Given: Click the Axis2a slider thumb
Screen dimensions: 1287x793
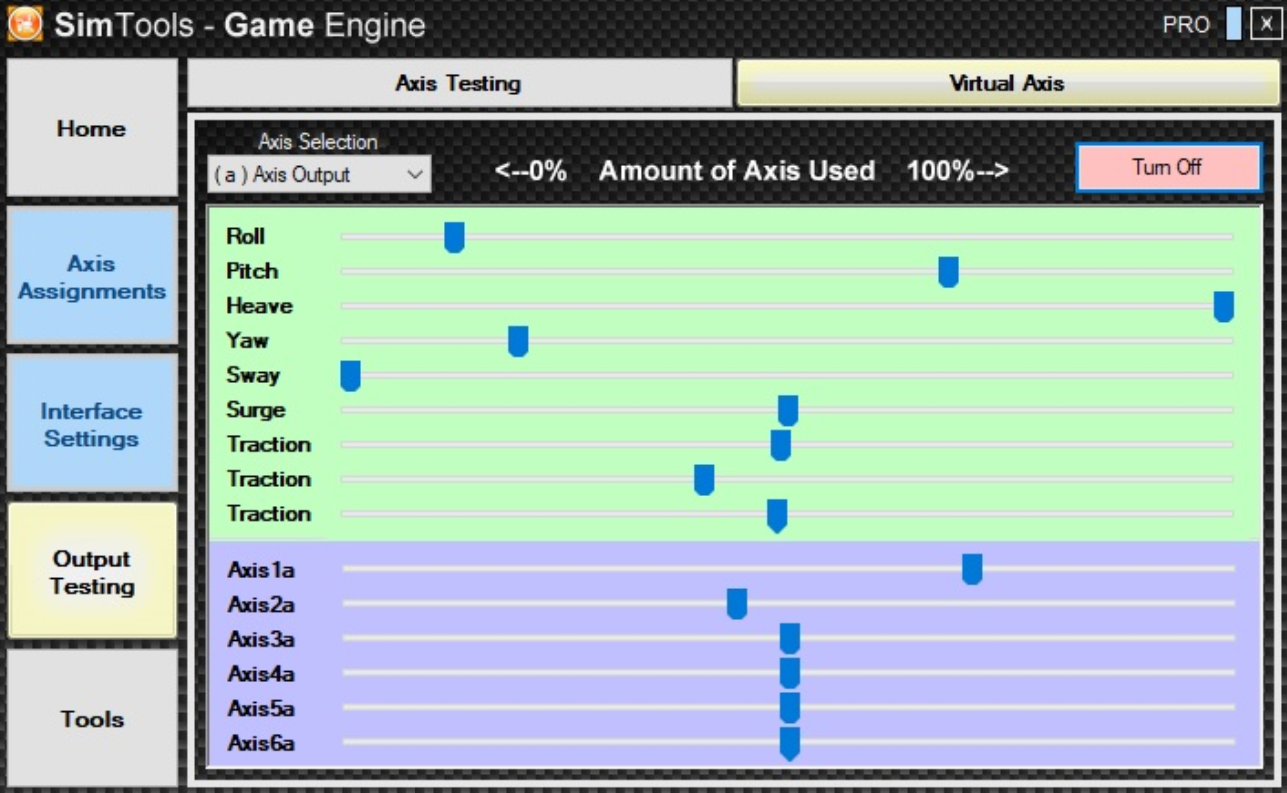Looking at the screenshot, I should 737,604.
